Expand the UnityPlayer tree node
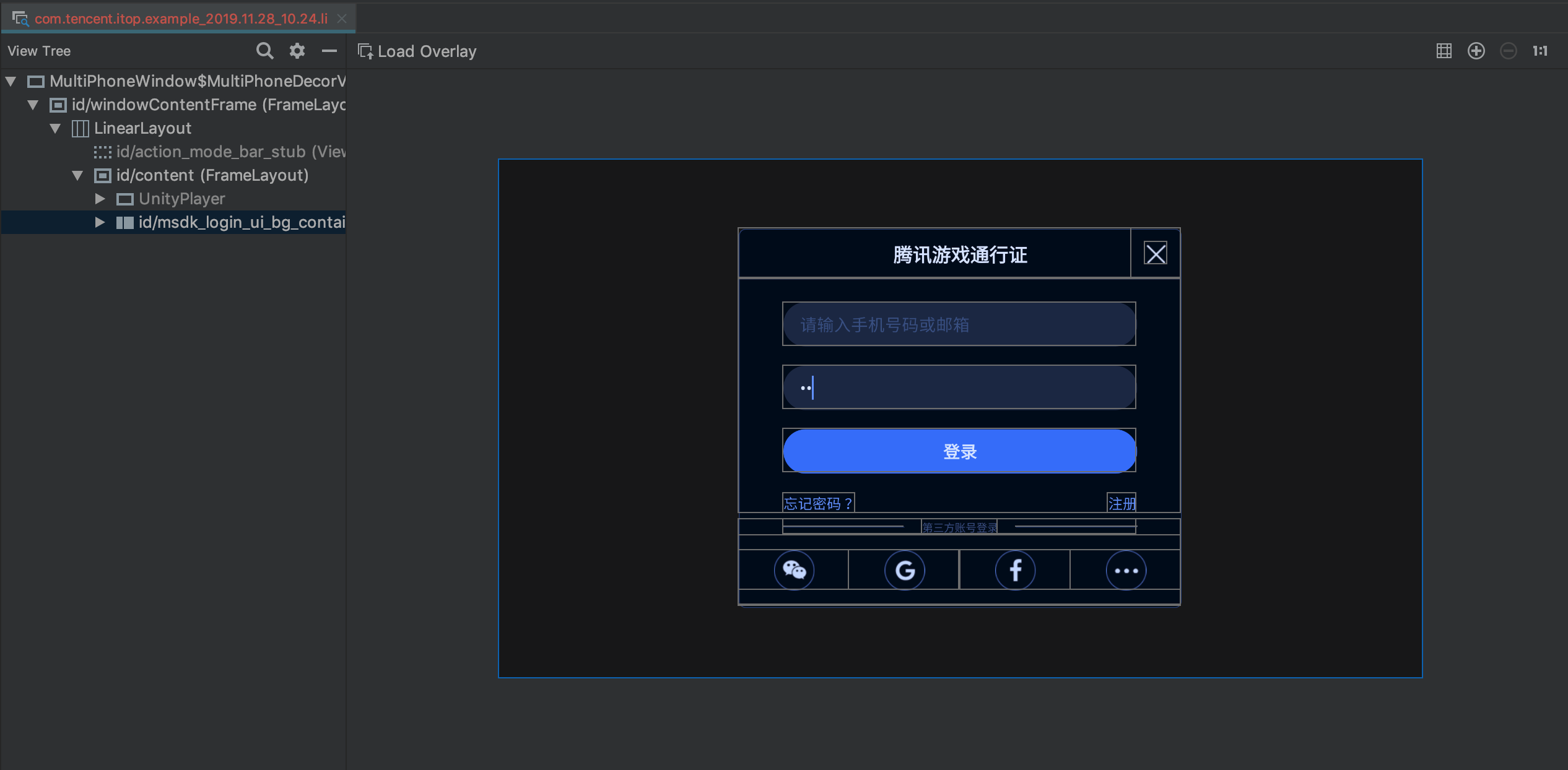 (100, 199)
